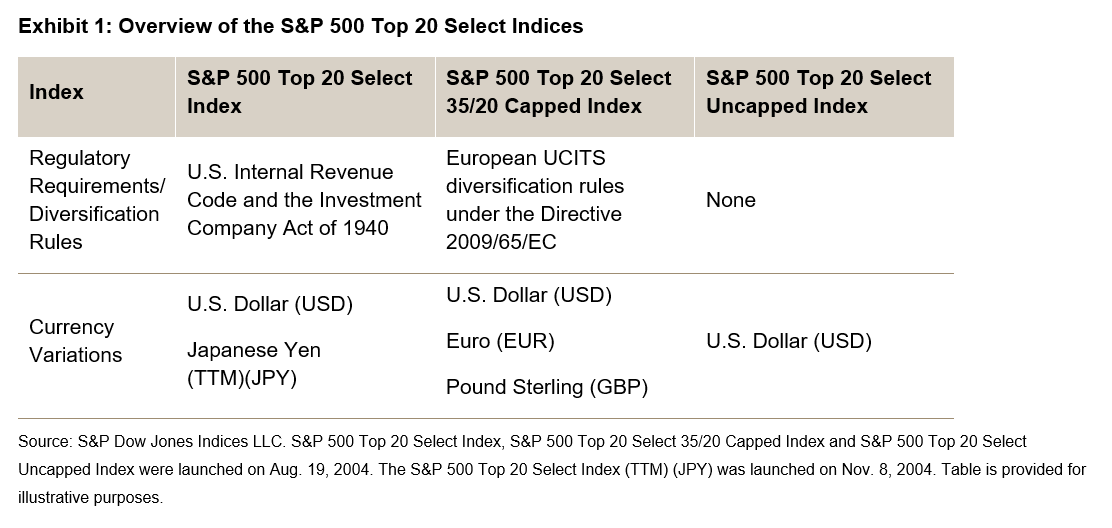Click the Uncapped Index column header
Screen dimensions: 1112x528
coord(818,92)
